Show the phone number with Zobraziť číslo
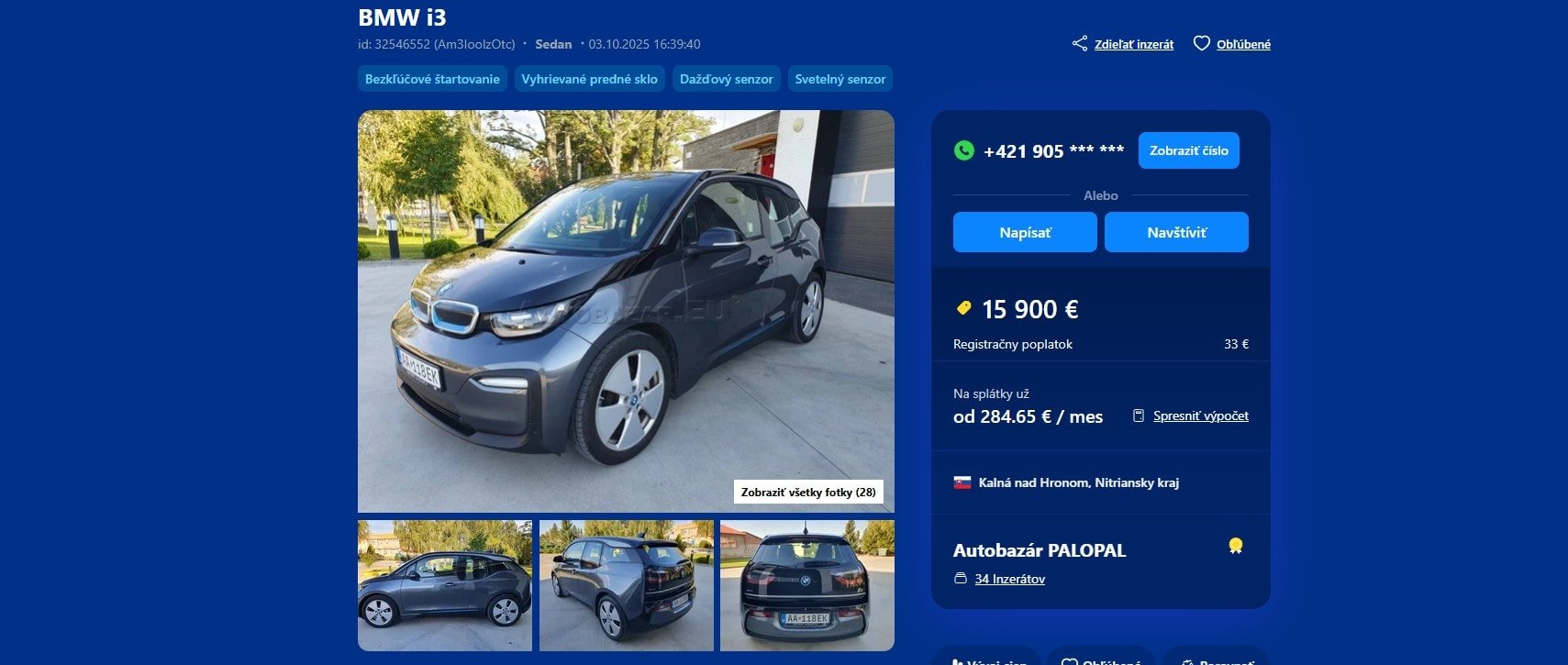This screenshot has height=665, width=1568. [1188, 150]
